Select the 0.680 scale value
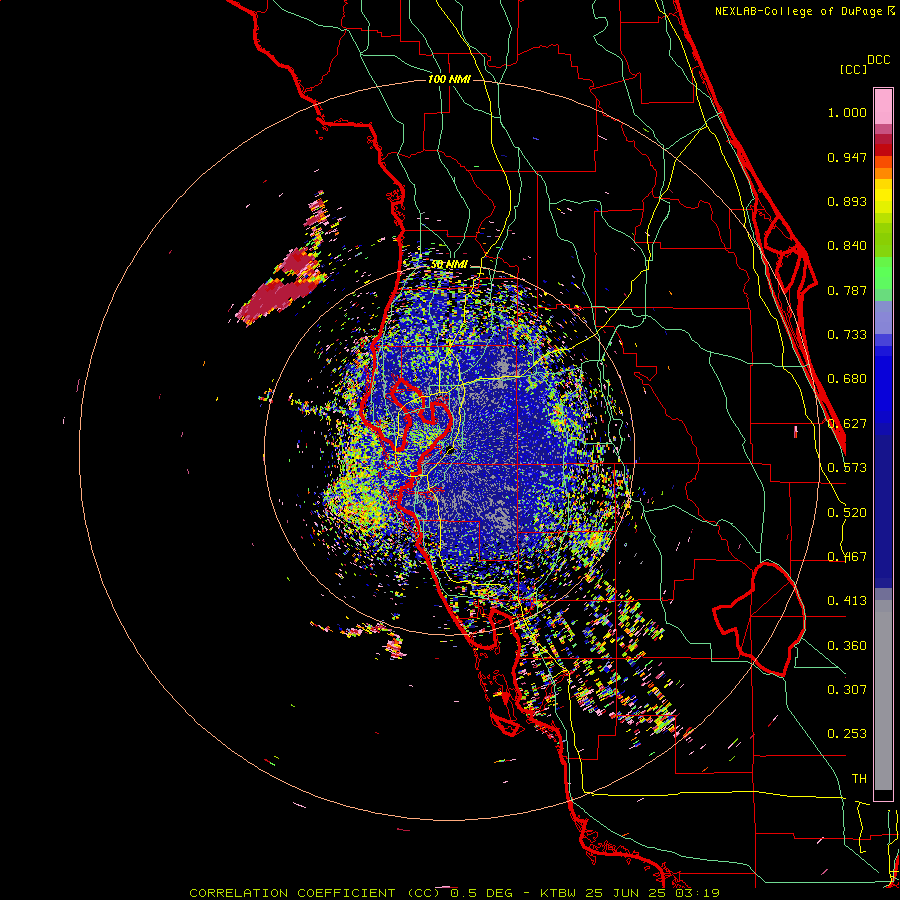 point(847,379)
